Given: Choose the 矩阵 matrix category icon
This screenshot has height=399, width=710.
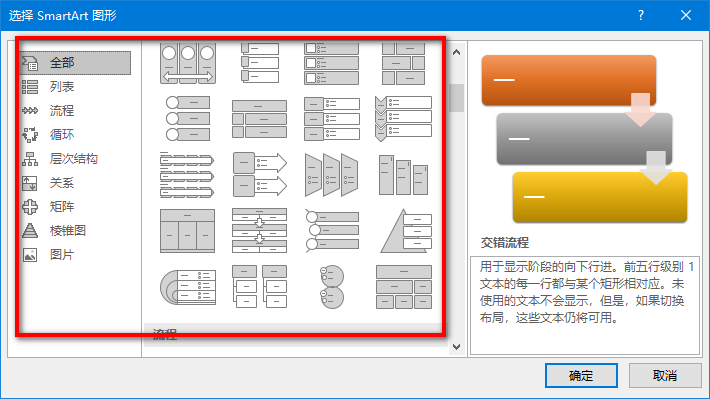Looking at the screenshot, I should 30,207.
